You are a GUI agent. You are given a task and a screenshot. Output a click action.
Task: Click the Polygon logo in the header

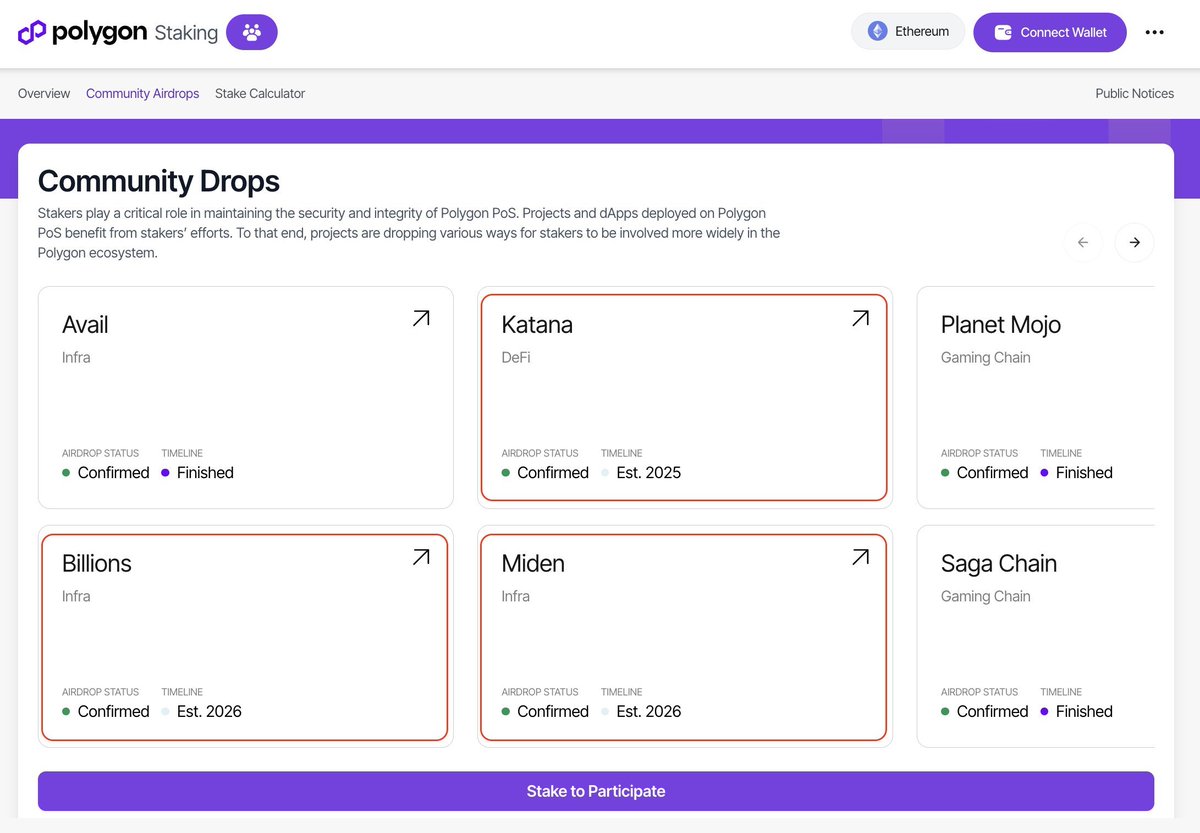(x=82, y=32)
